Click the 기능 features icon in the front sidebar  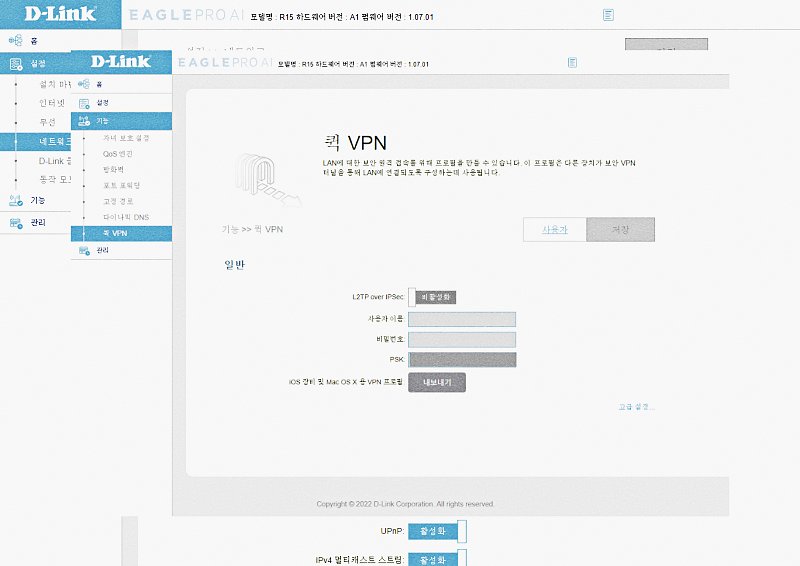[x=84, y=121]
